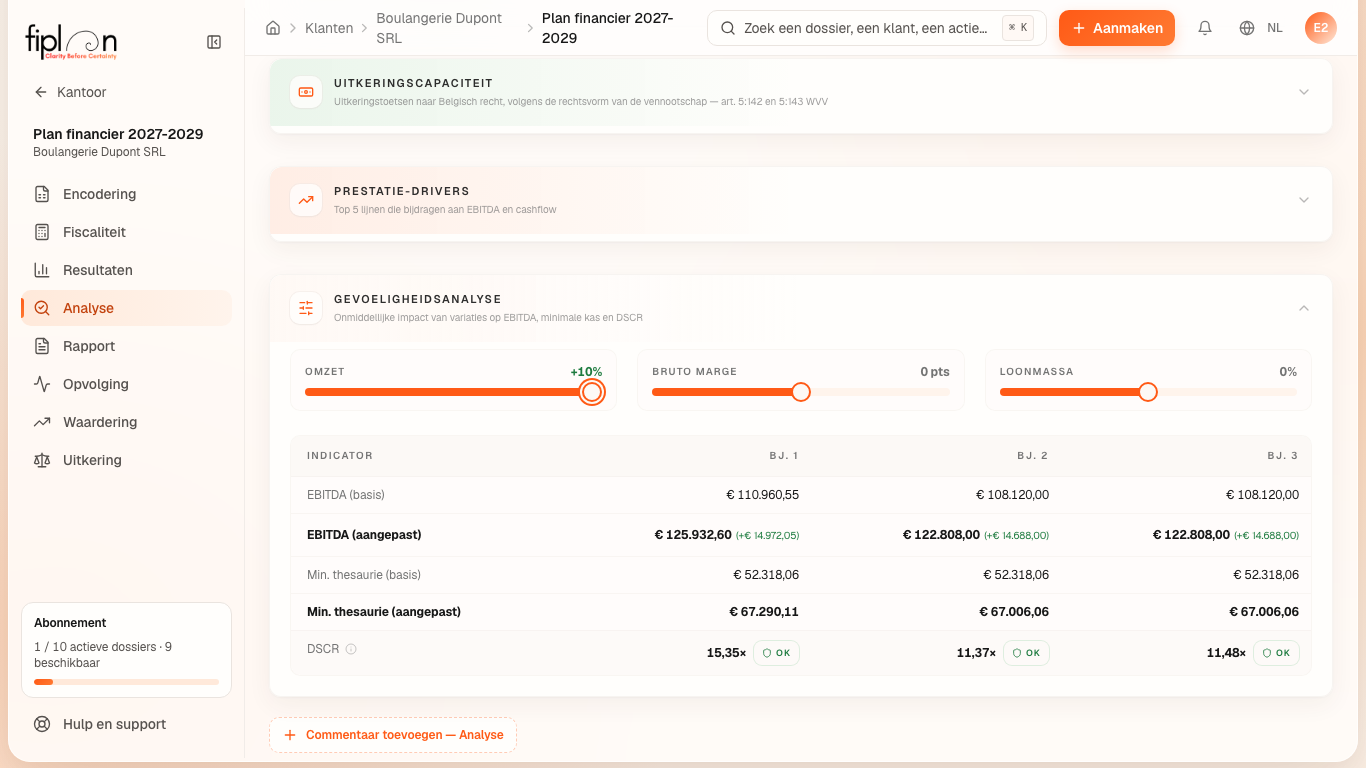Open the notifications bell
This screenshot has height=768, width=1366.
point(1205,28)
